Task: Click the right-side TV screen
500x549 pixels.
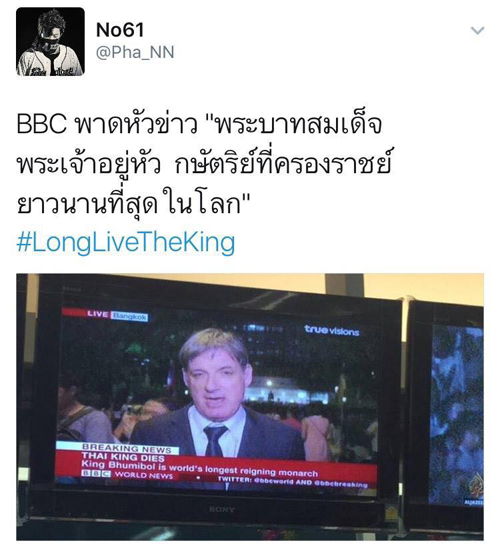Action: pos(457,415)
